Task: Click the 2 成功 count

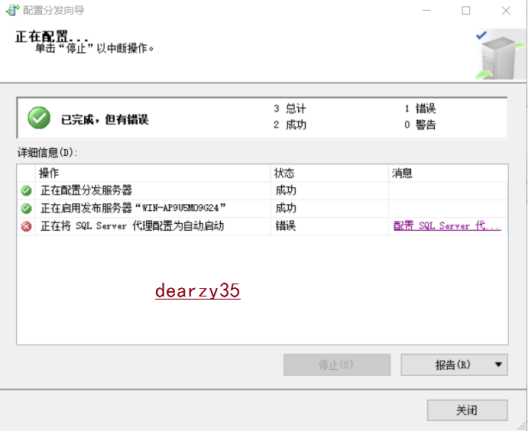Action: point(289,125)
